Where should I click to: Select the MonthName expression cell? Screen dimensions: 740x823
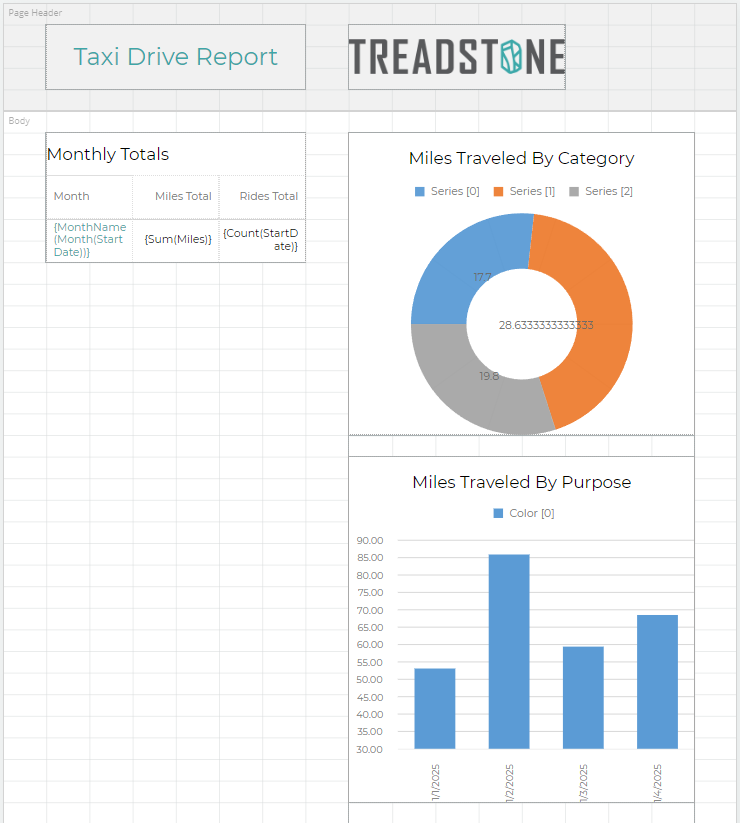point(88,240)
